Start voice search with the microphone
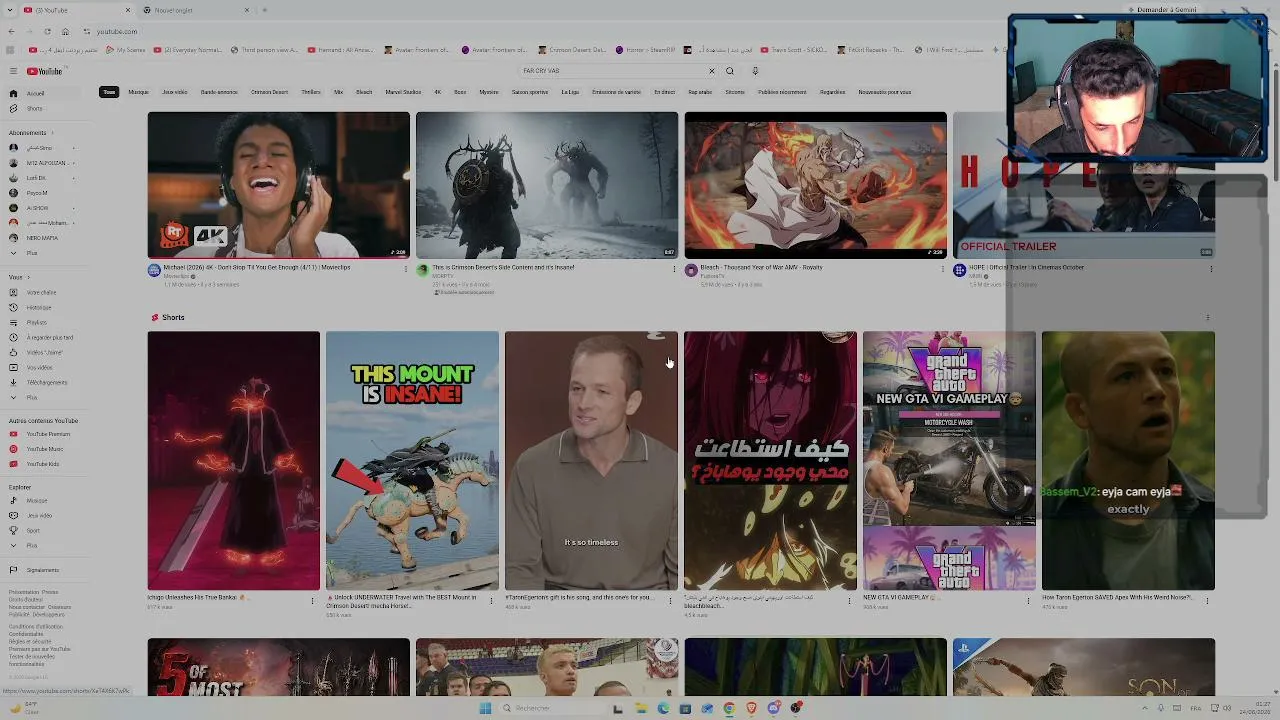This screenshot has width=1280, height=720. click(x=755, y=71)
